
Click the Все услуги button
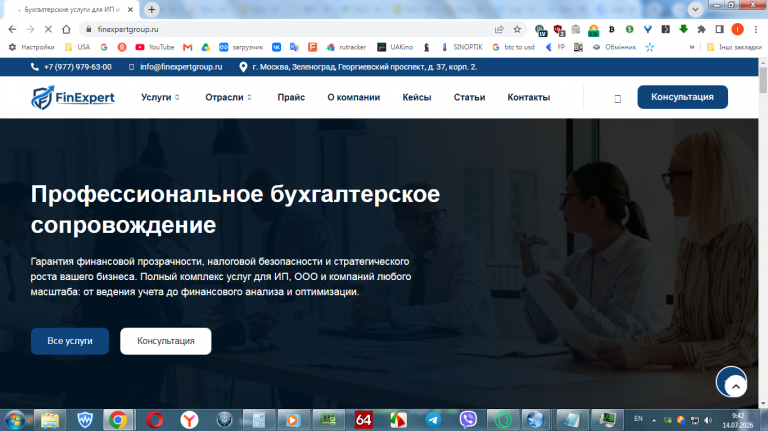[70, 341]
